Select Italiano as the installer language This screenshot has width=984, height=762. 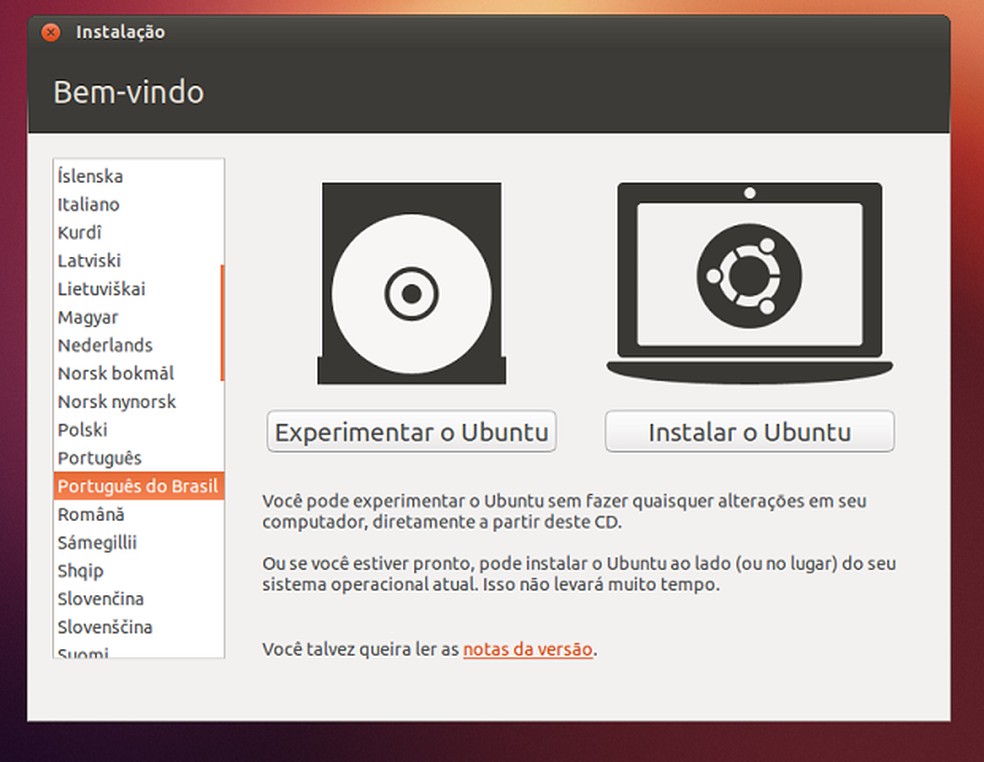point(89,204)
